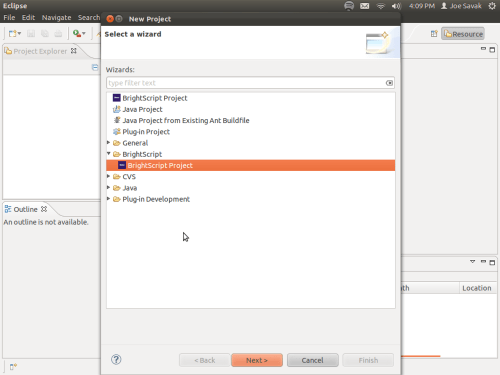Open the bottom panel view menu

pyautogui.click(x=472, y=262)
